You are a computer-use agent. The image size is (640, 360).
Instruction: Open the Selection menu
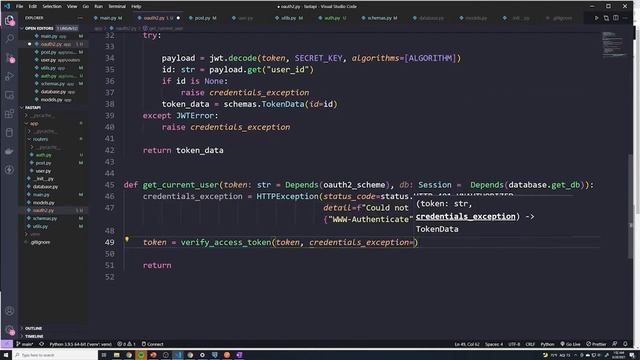[x=52, y=6]
